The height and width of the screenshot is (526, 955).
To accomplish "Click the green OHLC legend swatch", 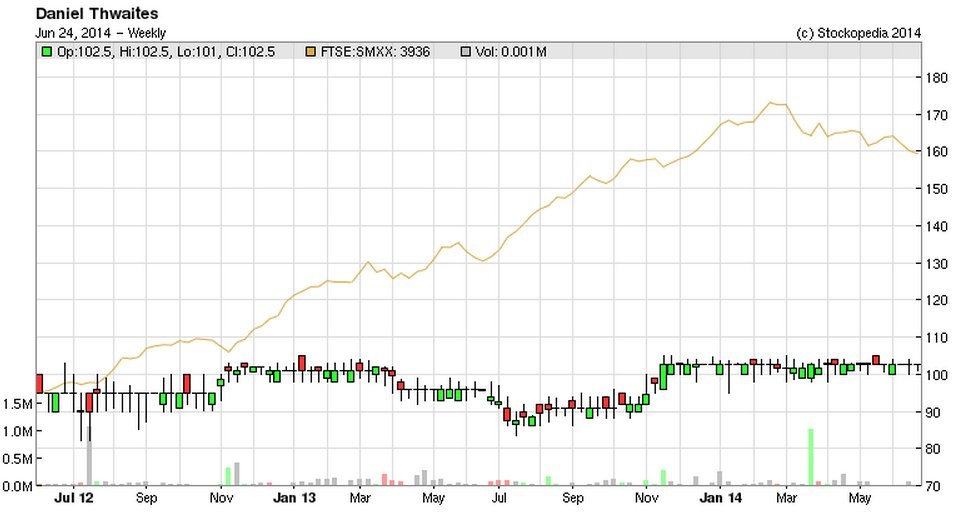I will pyautogui.click(x=46, y=52).
